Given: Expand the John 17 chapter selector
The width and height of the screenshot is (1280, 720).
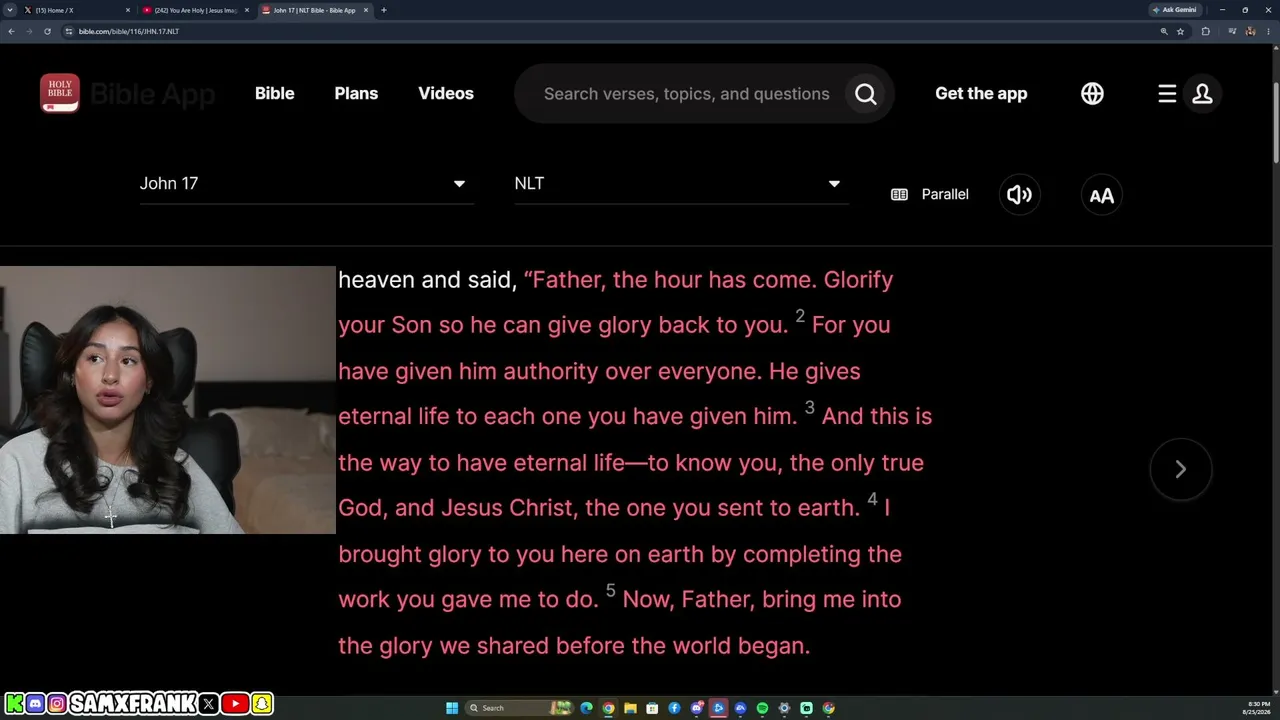Looking at the screenshot, I should point(306,184).
